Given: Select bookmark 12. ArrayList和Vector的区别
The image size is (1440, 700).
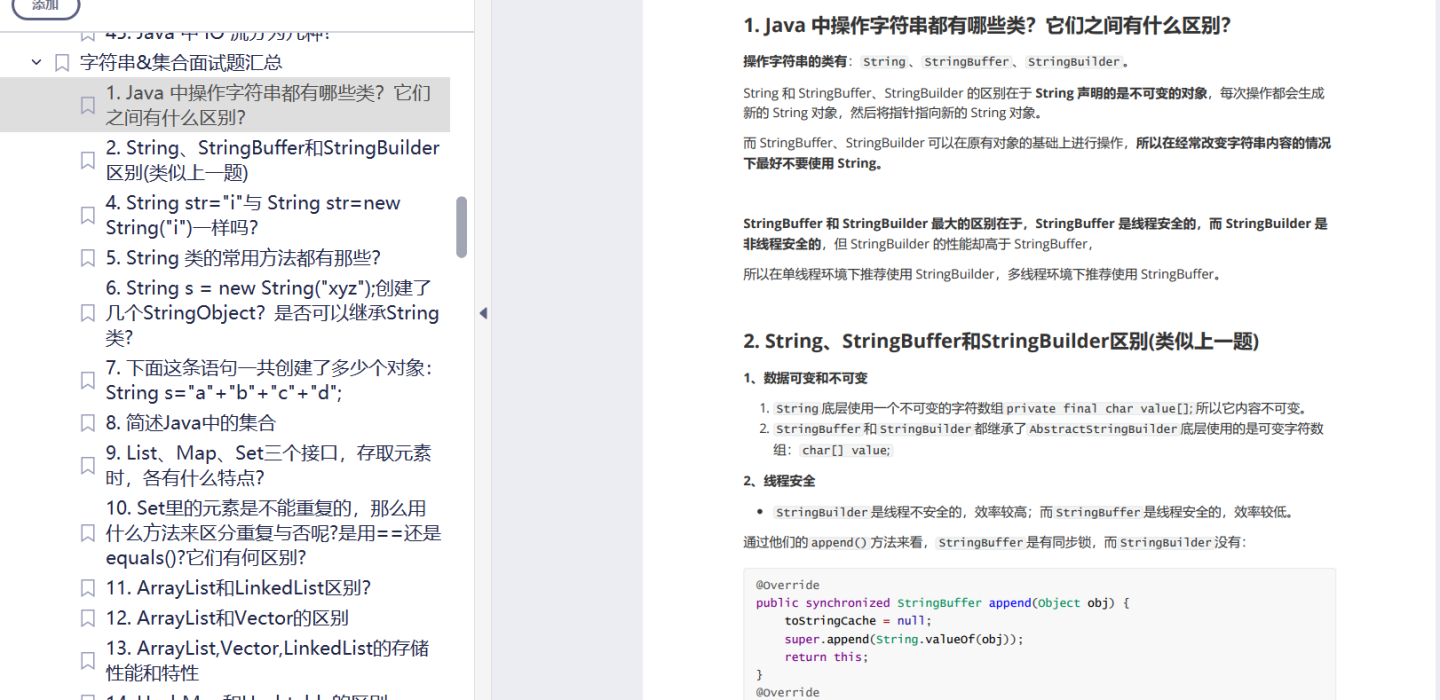Looking at the screenshot, I should point(227,618).
